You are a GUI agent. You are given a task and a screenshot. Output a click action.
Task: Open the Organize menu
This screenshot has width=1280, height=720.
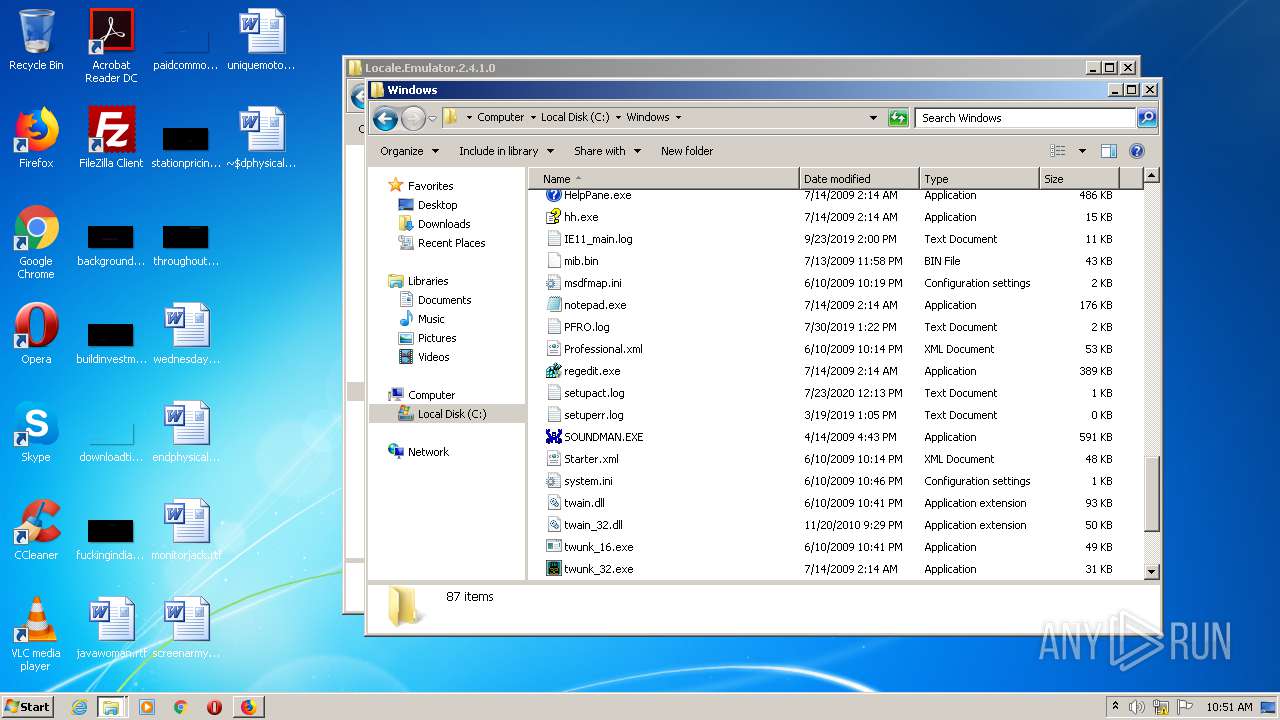pyautogui.click(x=409, y=151)
